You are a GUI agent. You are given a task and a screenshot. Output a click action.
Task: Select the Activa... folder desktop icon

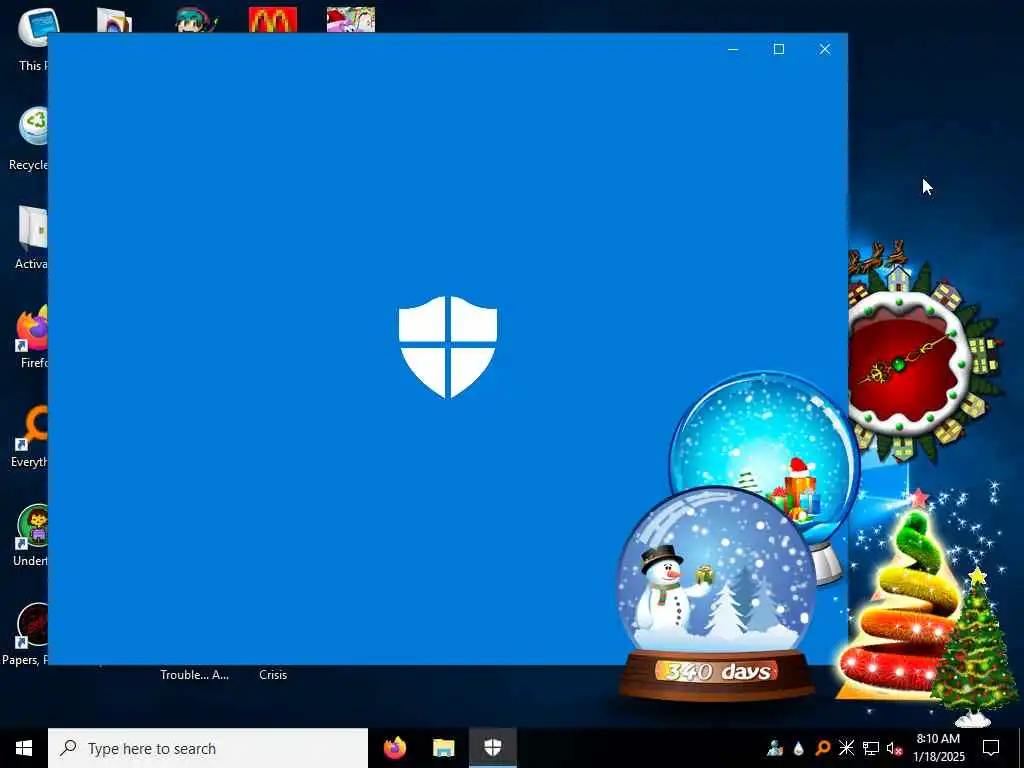[31, 238]
